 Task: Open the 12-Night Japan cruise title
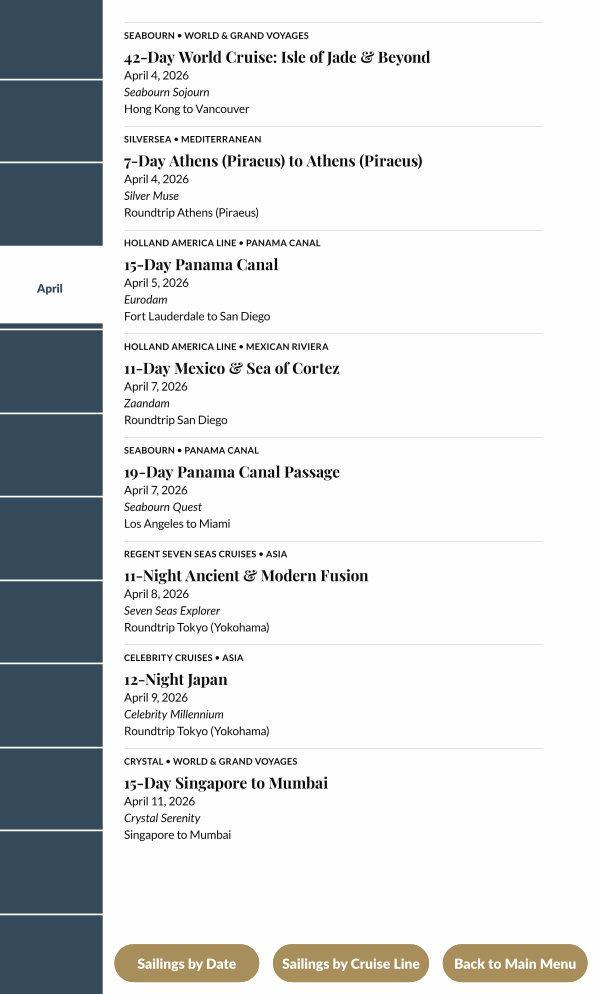175,680
